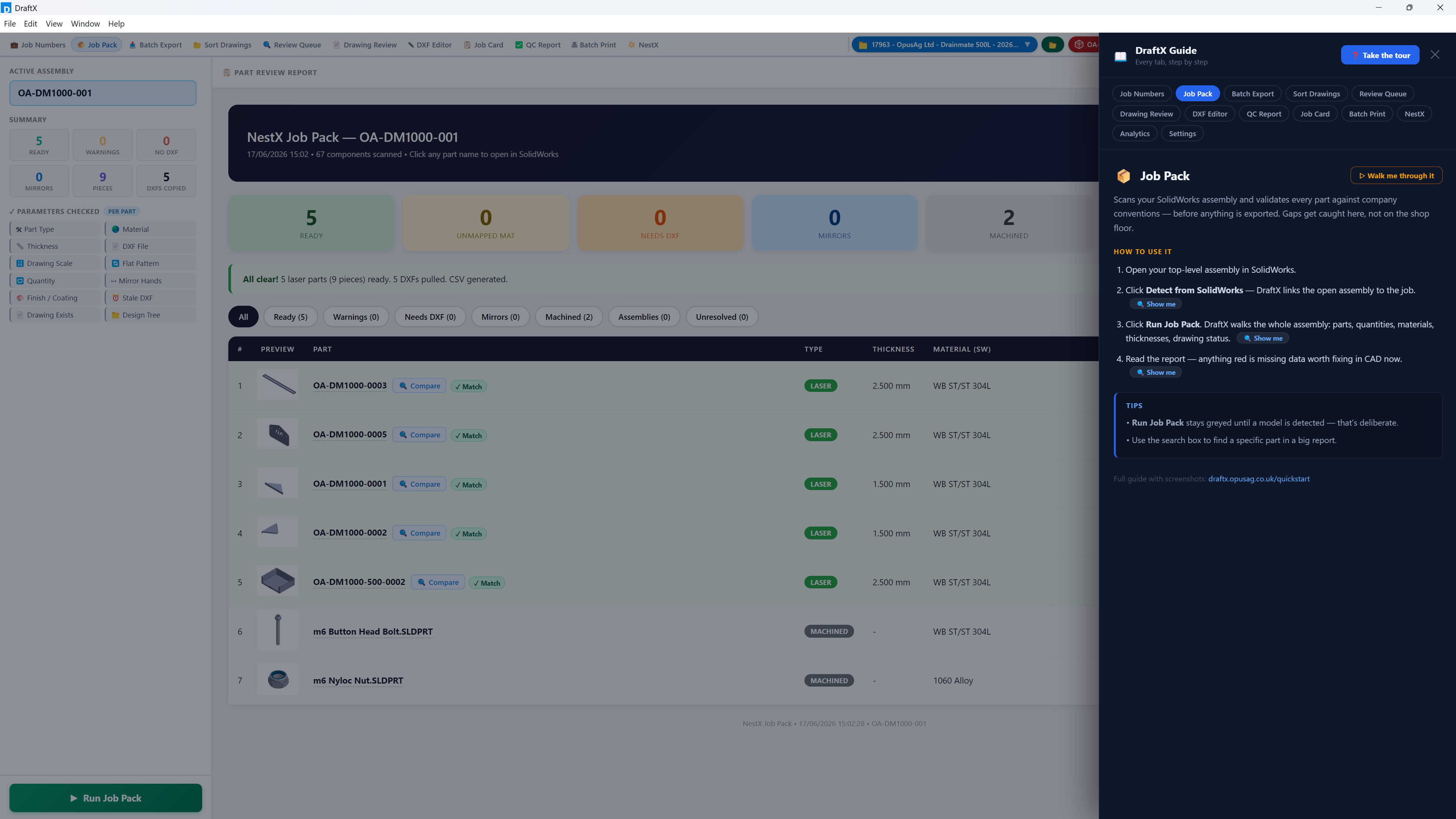Switch to the Job Card tab in the toolbar
The image size is (1456, 819).
484,45
